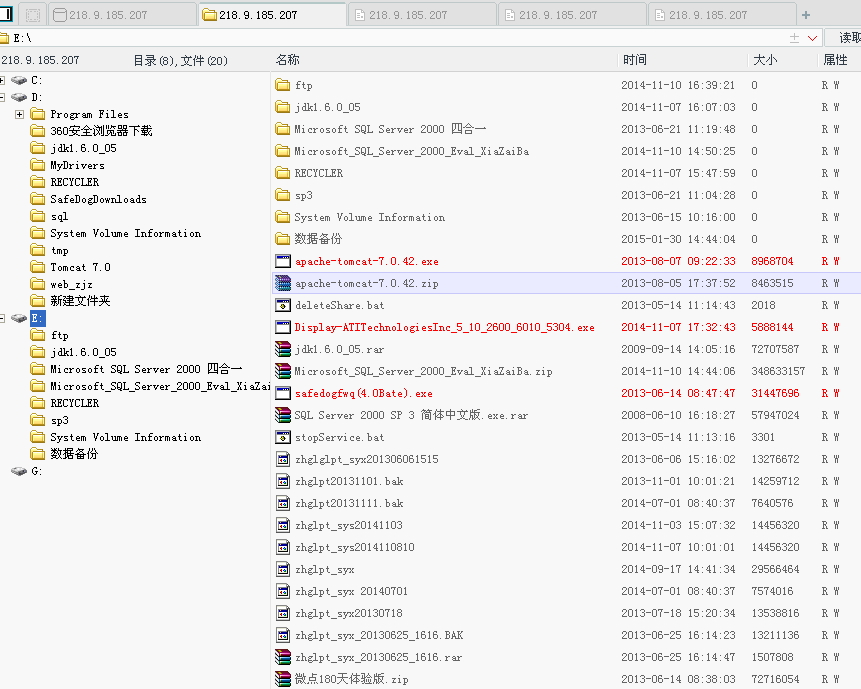The width and height of the screenshot is (861, 689).
Task: Expand the C: drive node
Action: pos(2,81)
